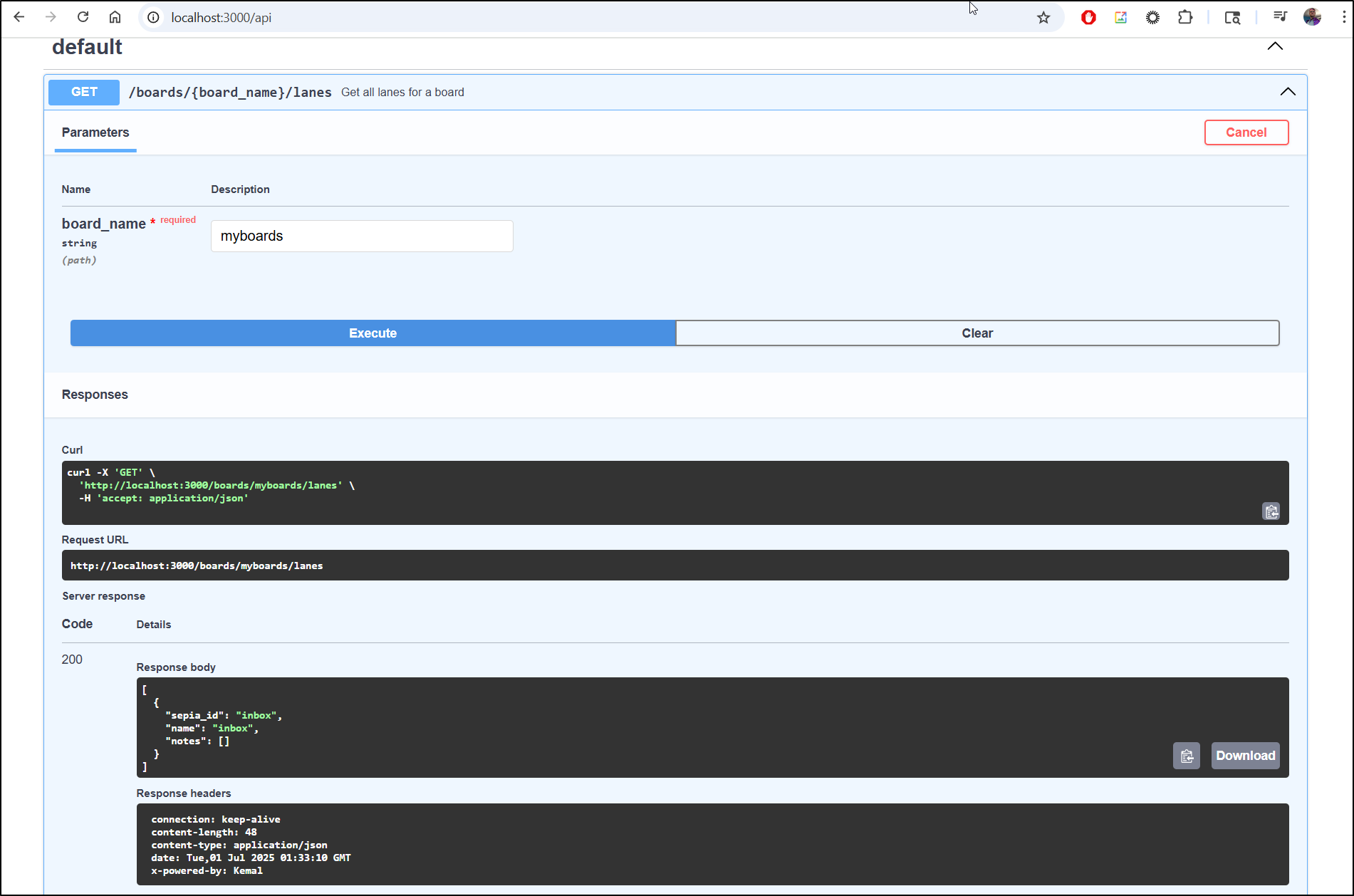Collapse the default section
Viewport: 1354px width, 896px height.
[1274, 46]
